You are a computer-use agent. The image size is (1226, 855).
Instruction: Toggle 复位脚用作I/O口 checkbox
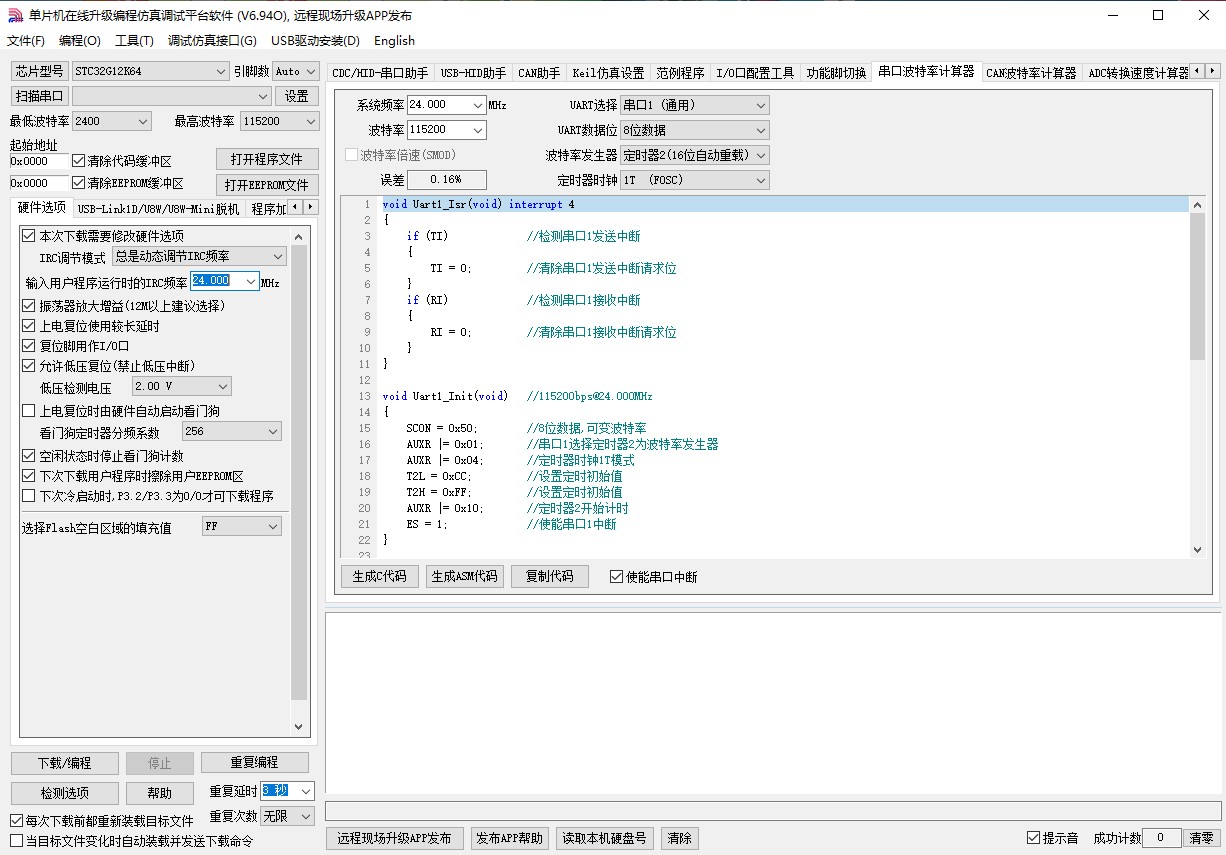tap(29, 346)
